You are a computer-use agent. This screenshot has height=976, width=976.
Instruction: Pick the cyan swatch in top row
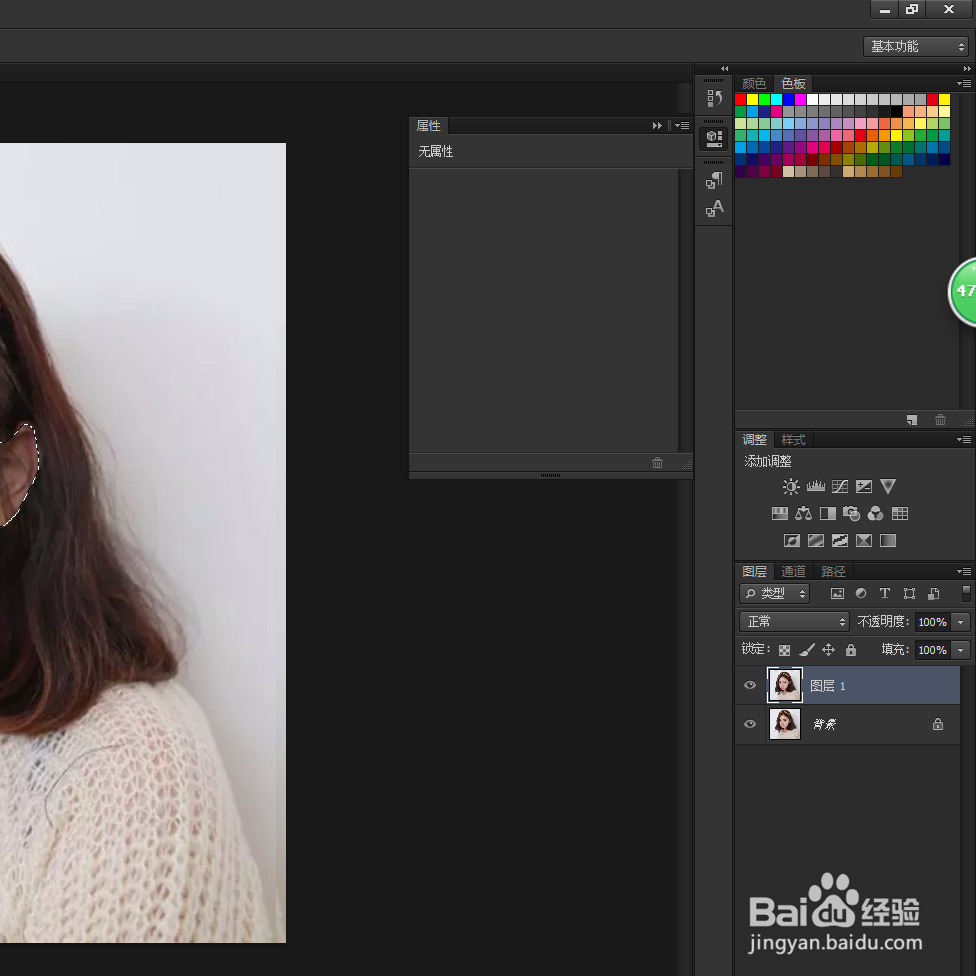pyautogui.click(x=777, y=99)
